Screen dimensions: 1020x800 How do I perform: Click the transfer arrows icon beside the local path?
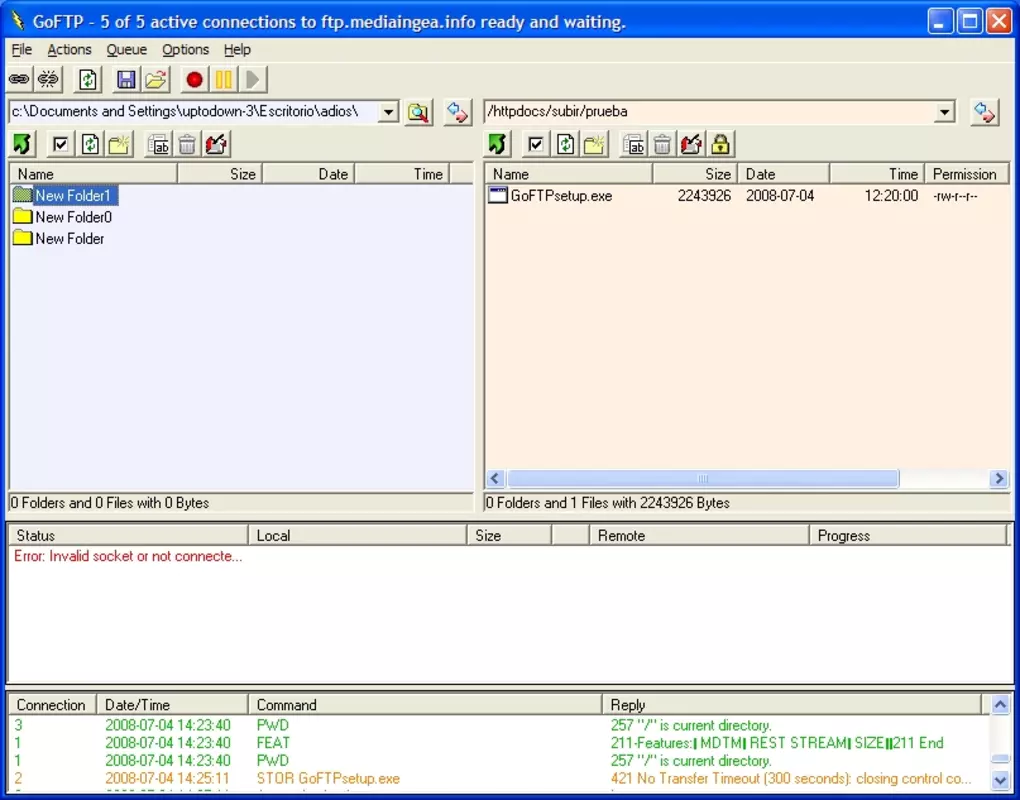tap(458, 112)
